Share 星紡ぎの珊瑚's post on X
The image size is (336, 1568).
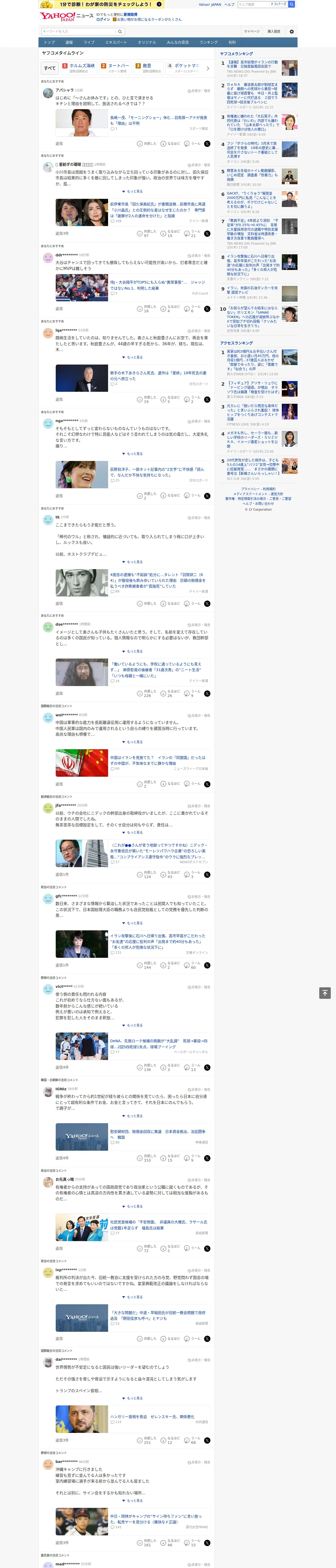tap(207, 234)
